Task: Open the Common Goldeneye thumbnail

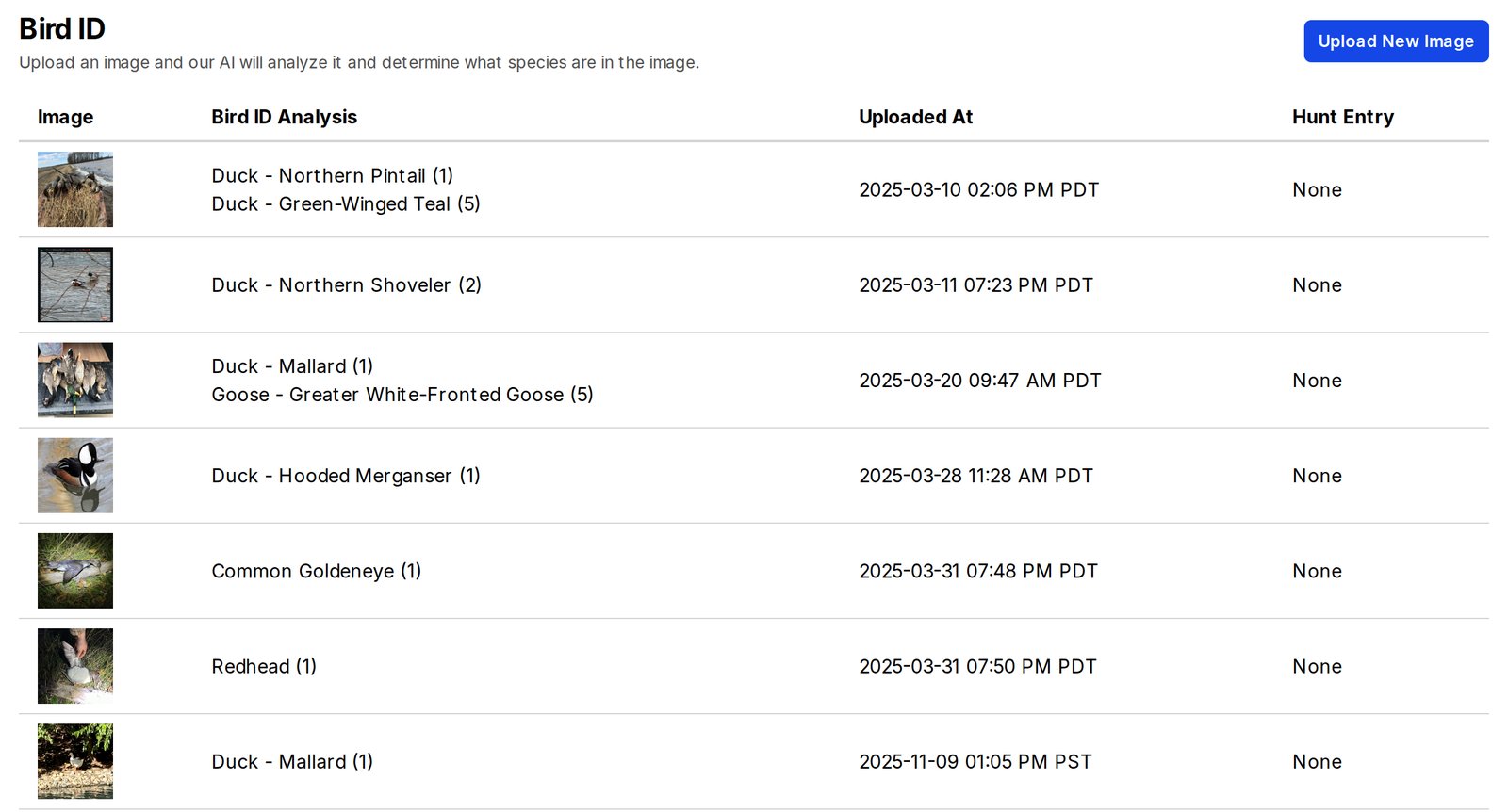Action: [x=75, y=570]
